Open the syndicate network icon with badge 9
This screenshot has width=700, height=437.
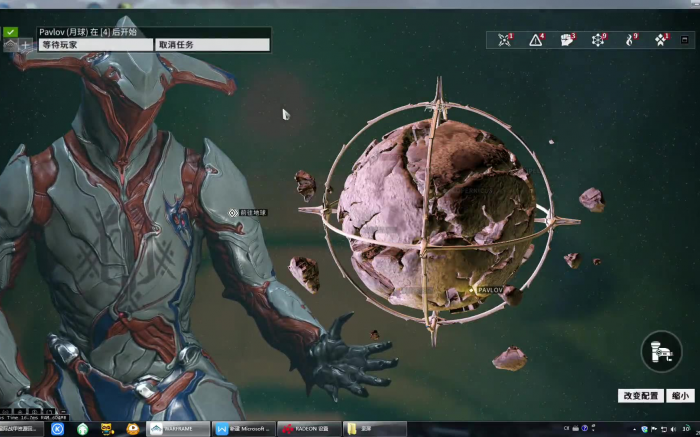(598, 40)
